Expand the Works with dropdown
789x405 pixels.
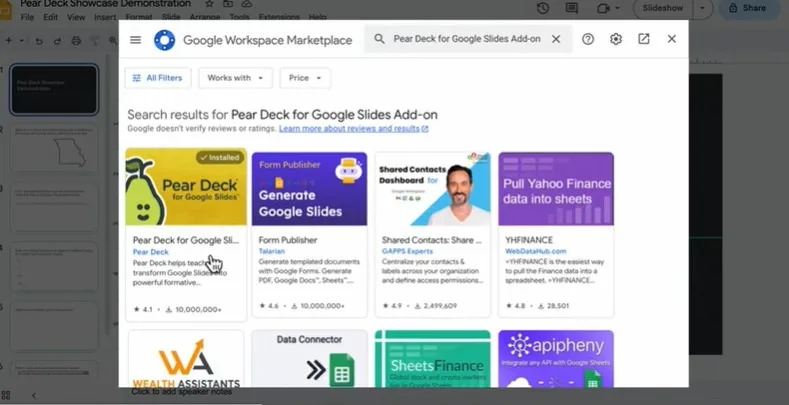click(x=235, y=78)
